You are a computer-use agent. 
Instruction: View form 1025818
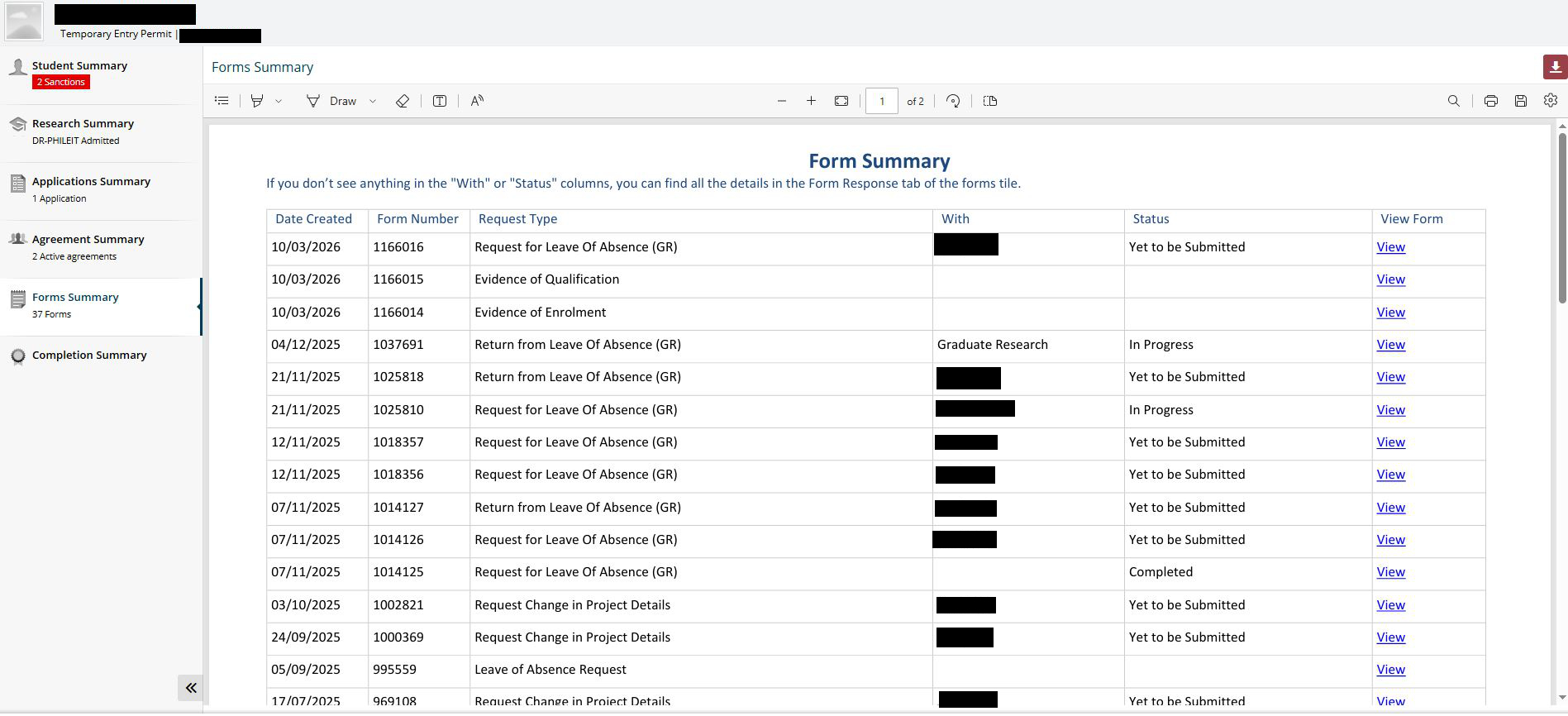[x=1390, y=377]
